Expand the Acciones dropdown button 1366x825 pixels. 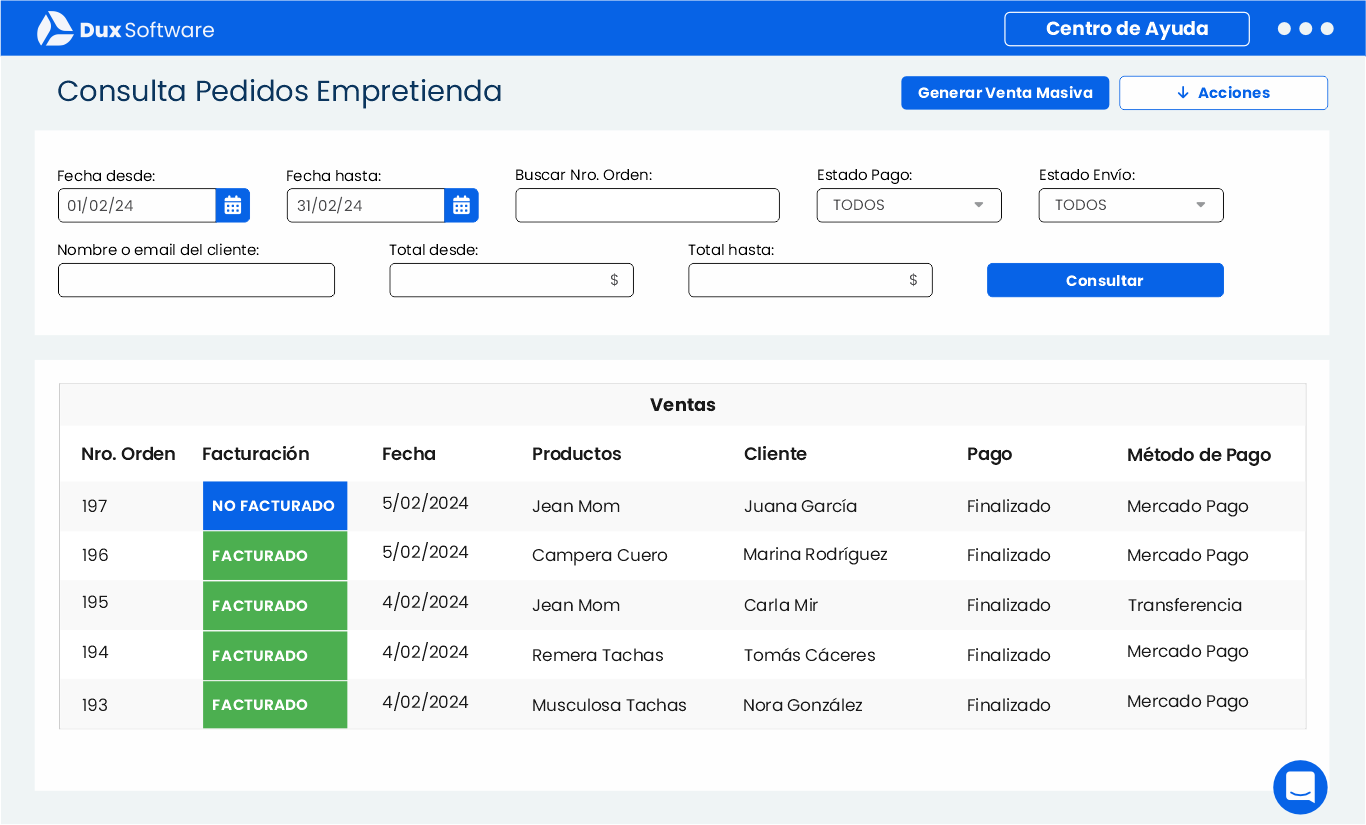1223,93
